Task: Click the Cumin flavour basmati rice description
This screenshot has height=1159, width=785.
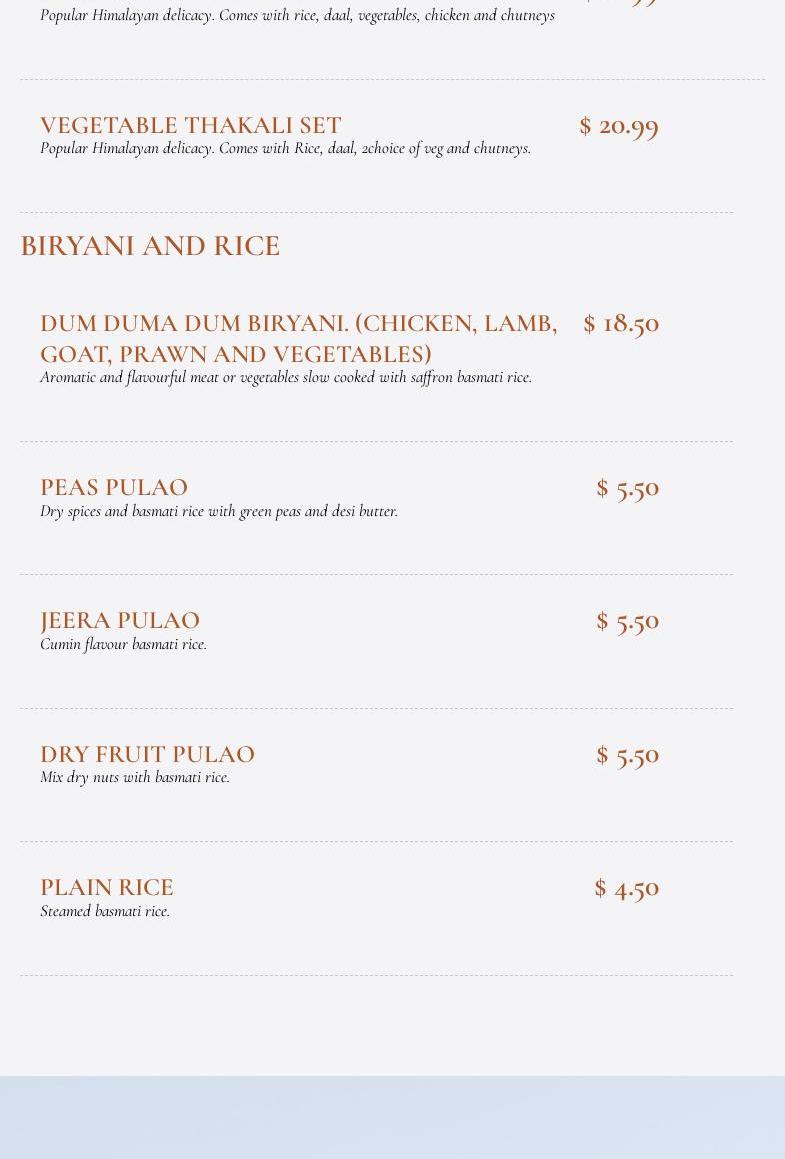Action: click(123, 644)
